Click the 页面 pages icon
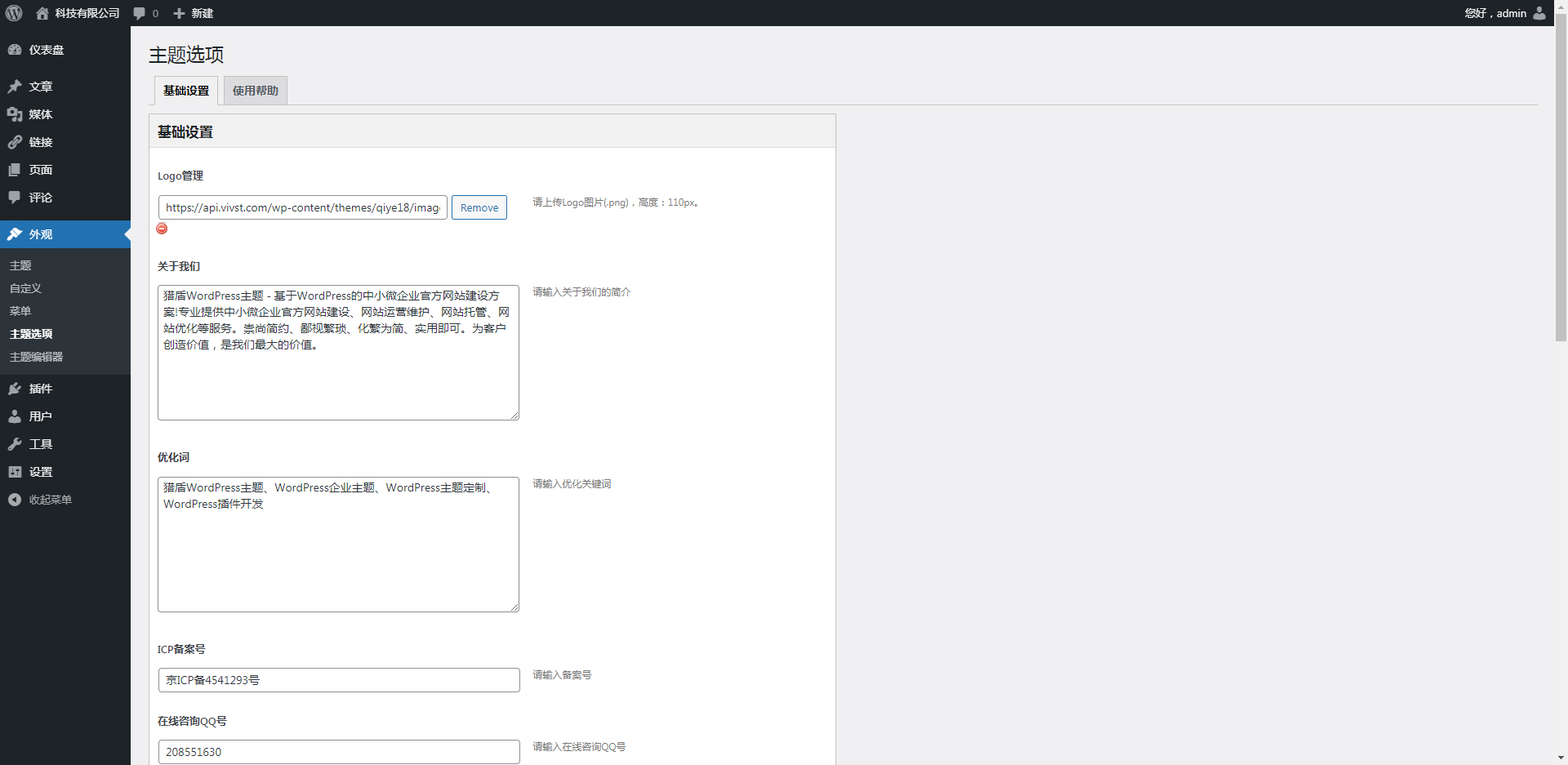Screen dimensions: 1568x765 (15, 170)
